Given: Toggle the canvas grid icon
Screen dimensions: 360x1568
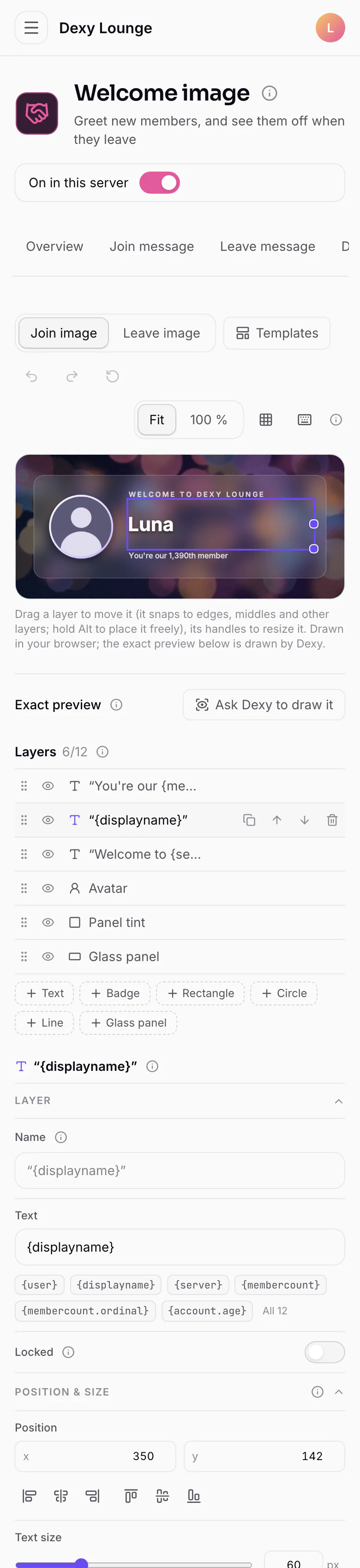Looking at the screenshot, I should point(265,420).
